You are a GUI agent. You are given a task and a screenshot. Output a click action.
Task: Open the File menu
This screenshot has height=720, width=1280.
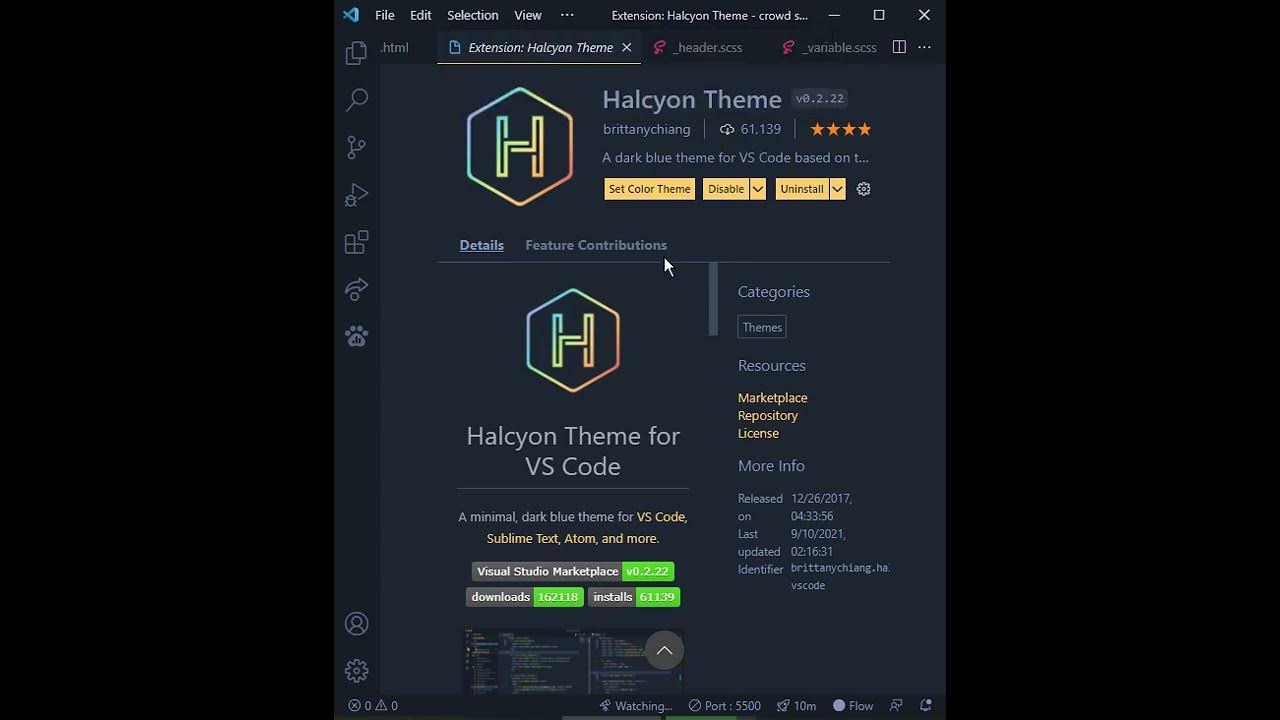pyautogui.click(x=385, y=15)
